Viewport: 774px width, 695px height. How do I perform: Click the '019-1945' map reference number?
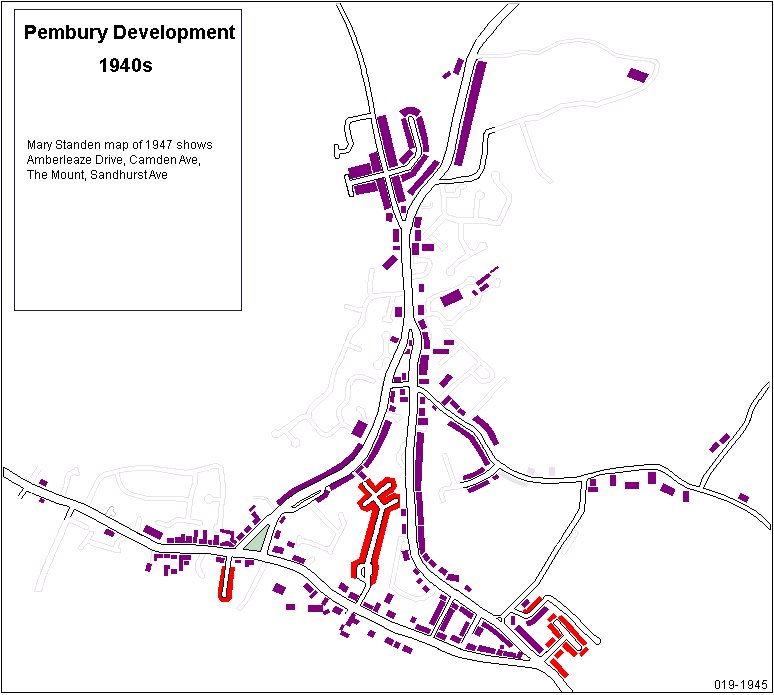(741, 685)
